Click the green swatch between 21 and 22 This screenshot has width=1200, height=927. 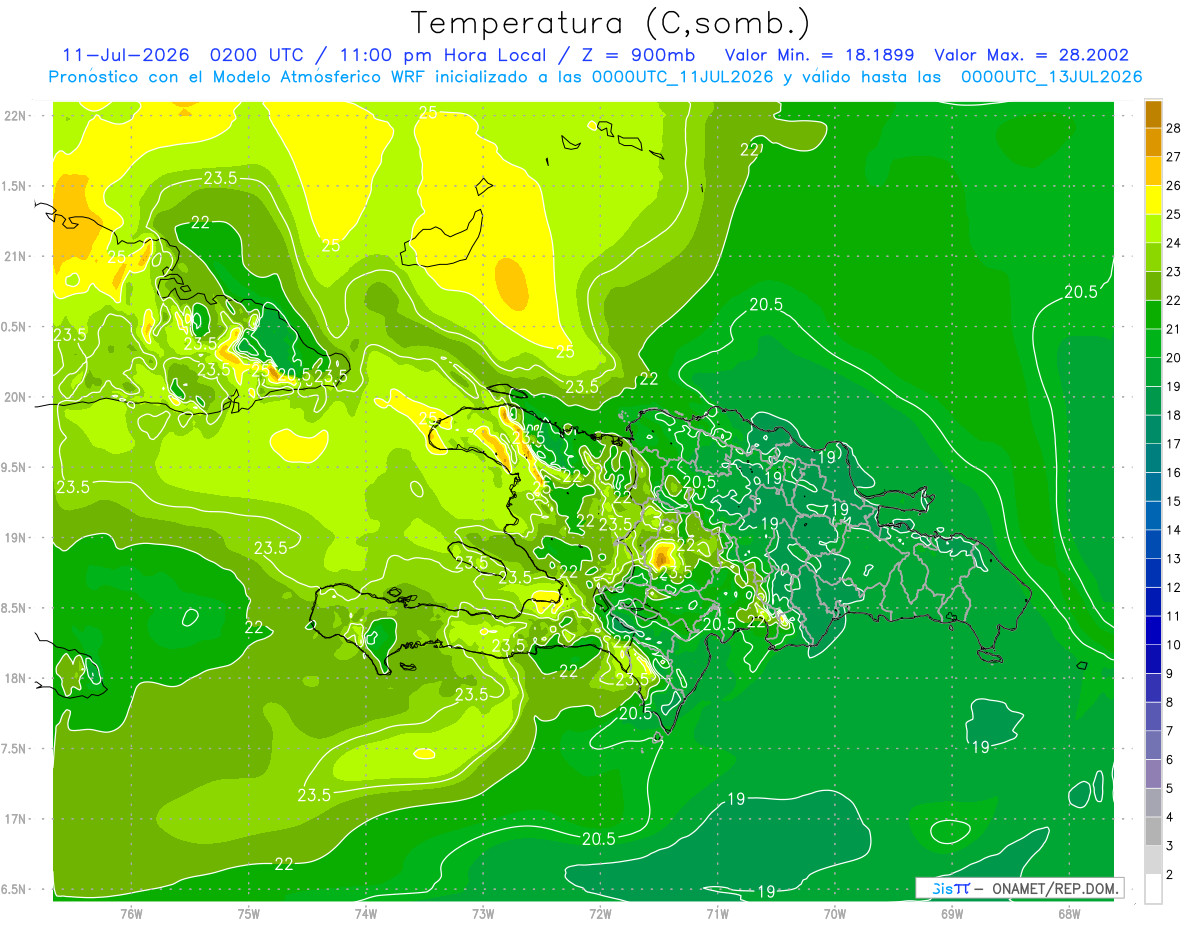tap(1153, 315)
